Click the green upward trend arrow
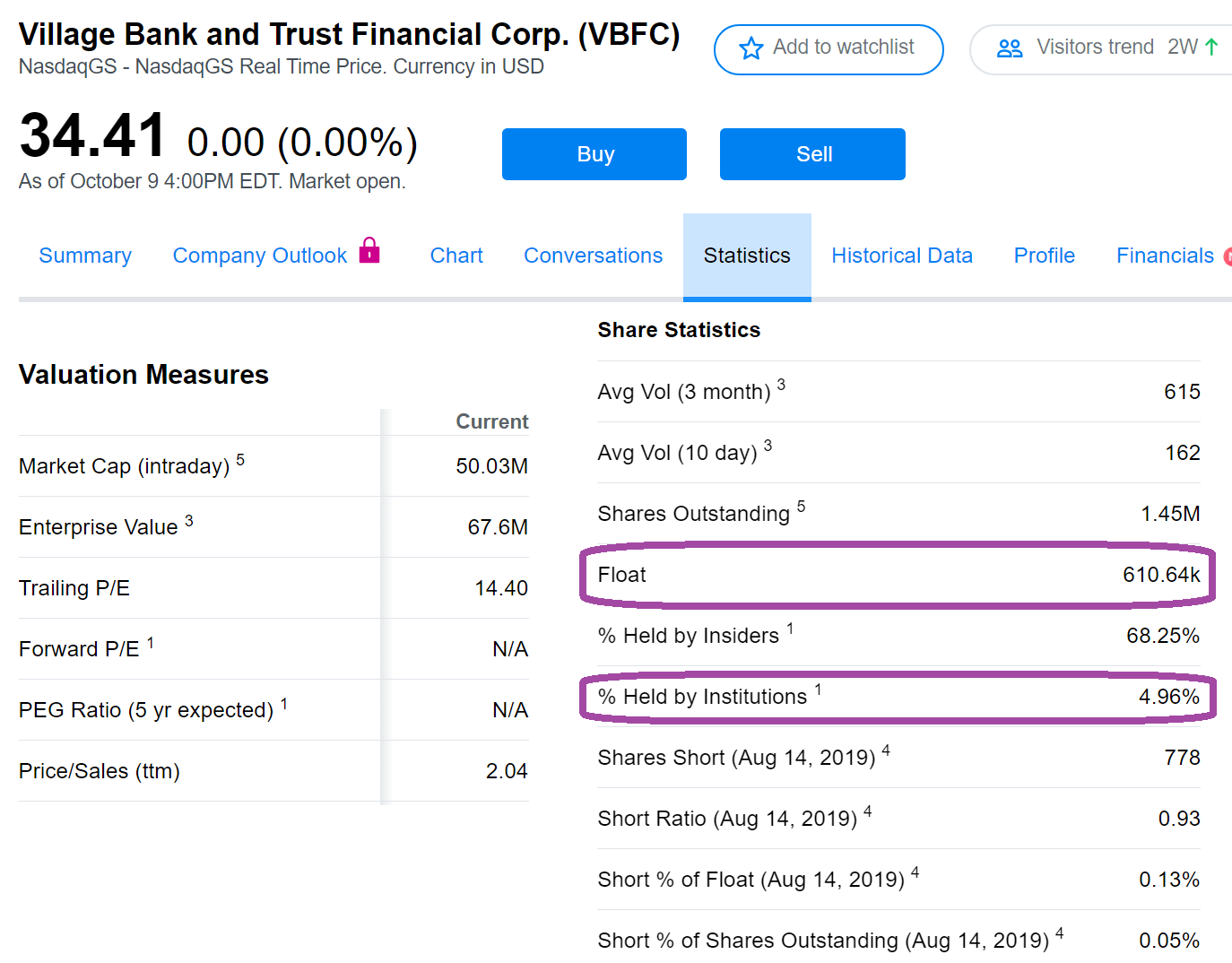This screenshot has width=1232, height=963. tap(1211, 47)
